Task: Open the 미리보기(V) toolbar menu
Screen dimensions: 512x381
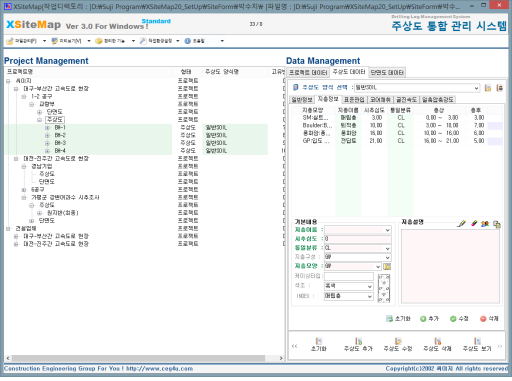Action: tap(71, 41)
